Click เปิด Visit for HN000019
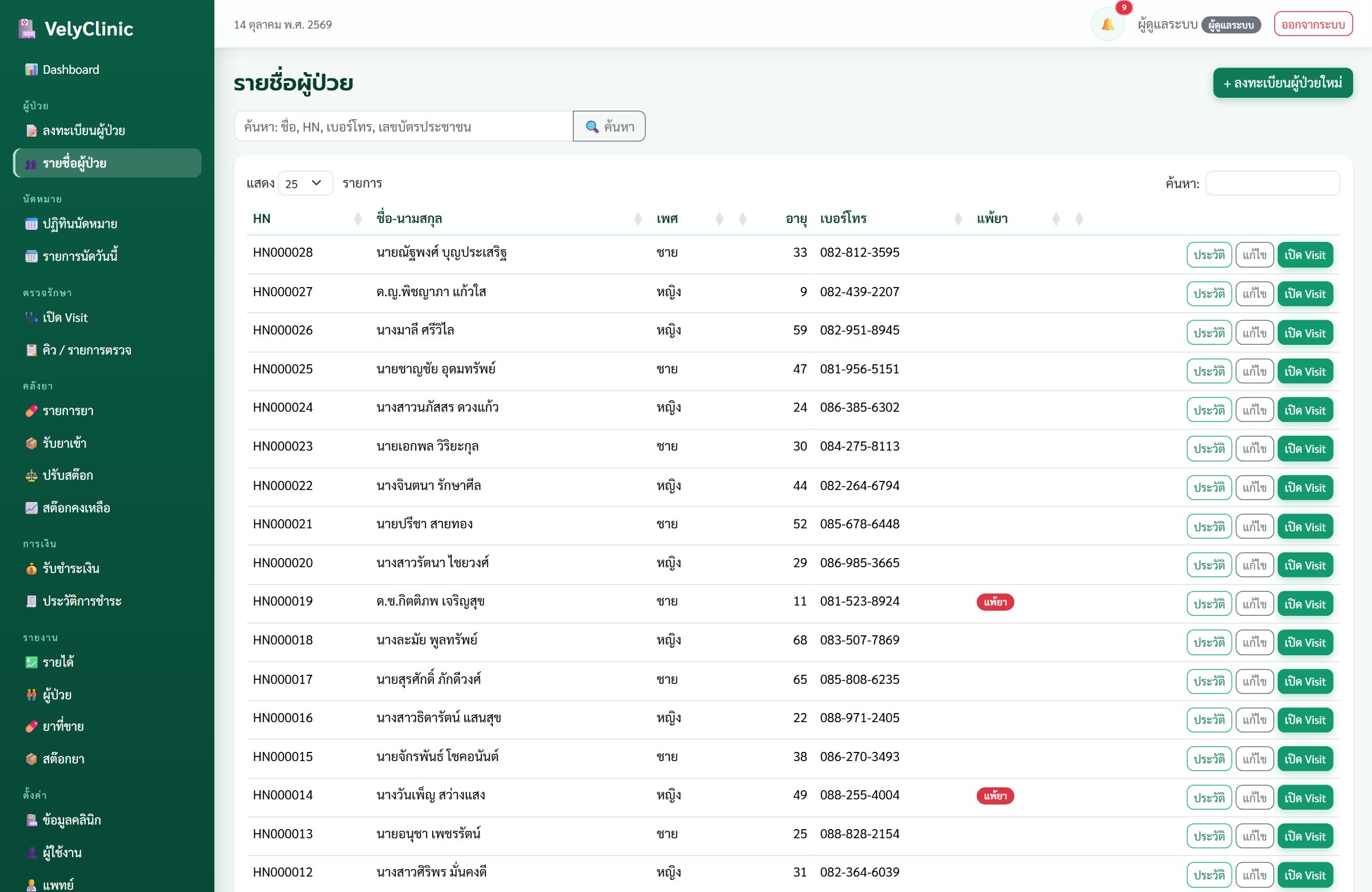 [1305, 604]
